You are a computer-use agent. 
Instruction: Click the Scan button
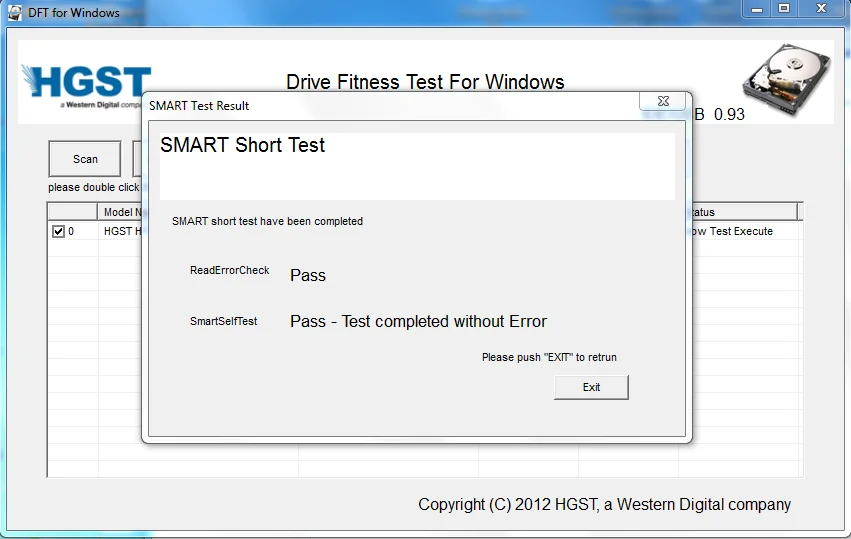[85, 159]
